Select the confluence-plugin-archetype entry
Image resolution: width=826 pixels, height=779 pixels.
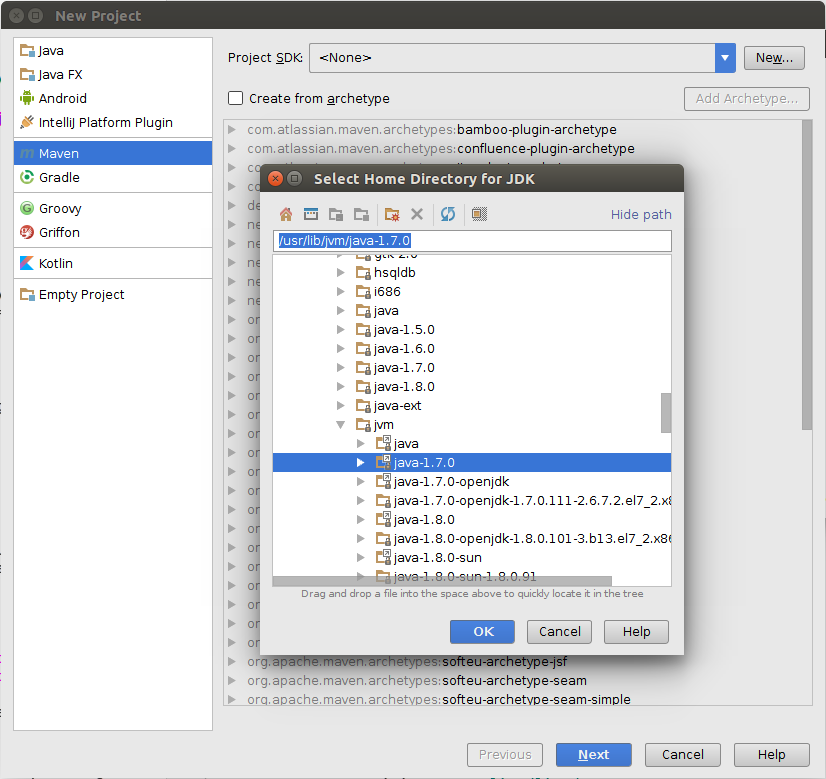coord(440,149)
